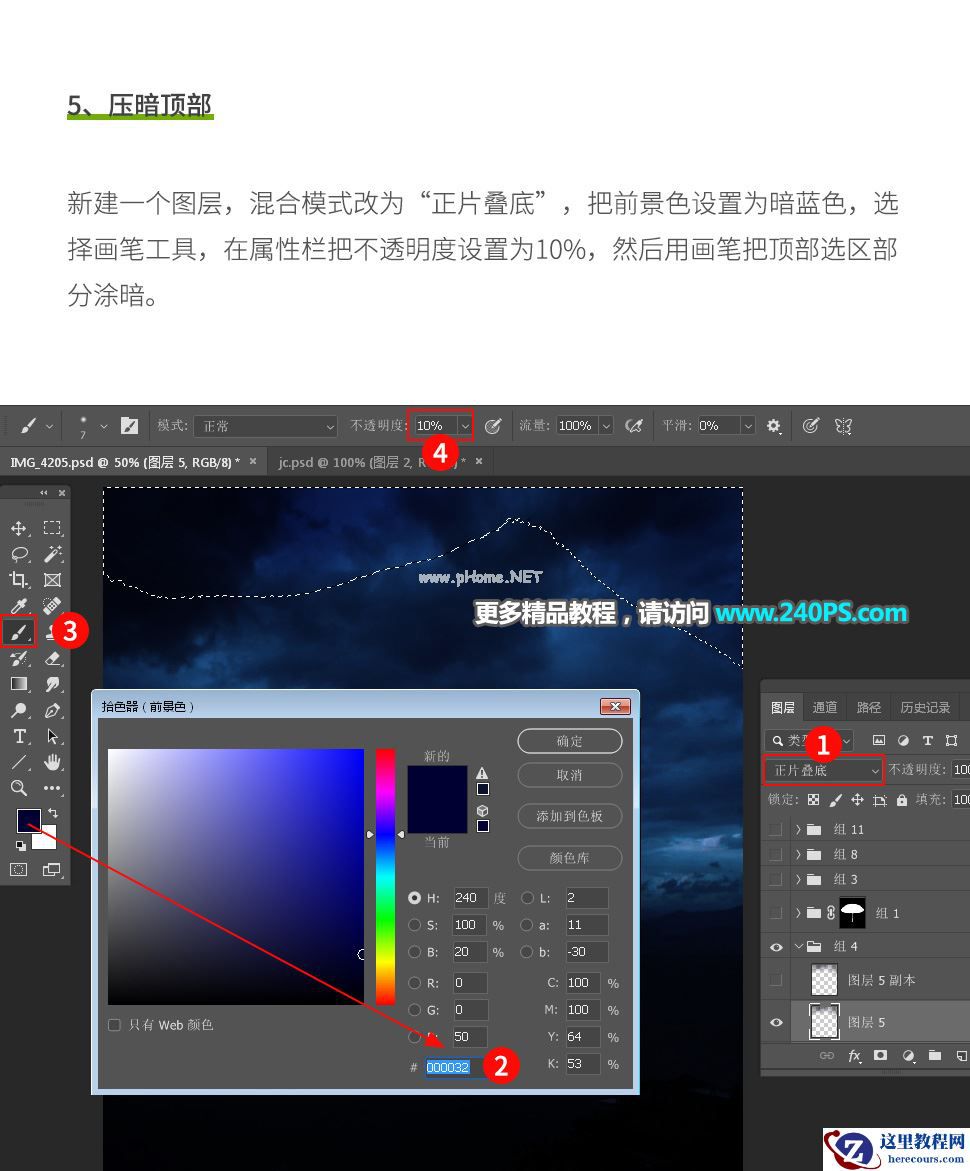
Task: Select the Brush tool in the toolbar
Action: 20,630
